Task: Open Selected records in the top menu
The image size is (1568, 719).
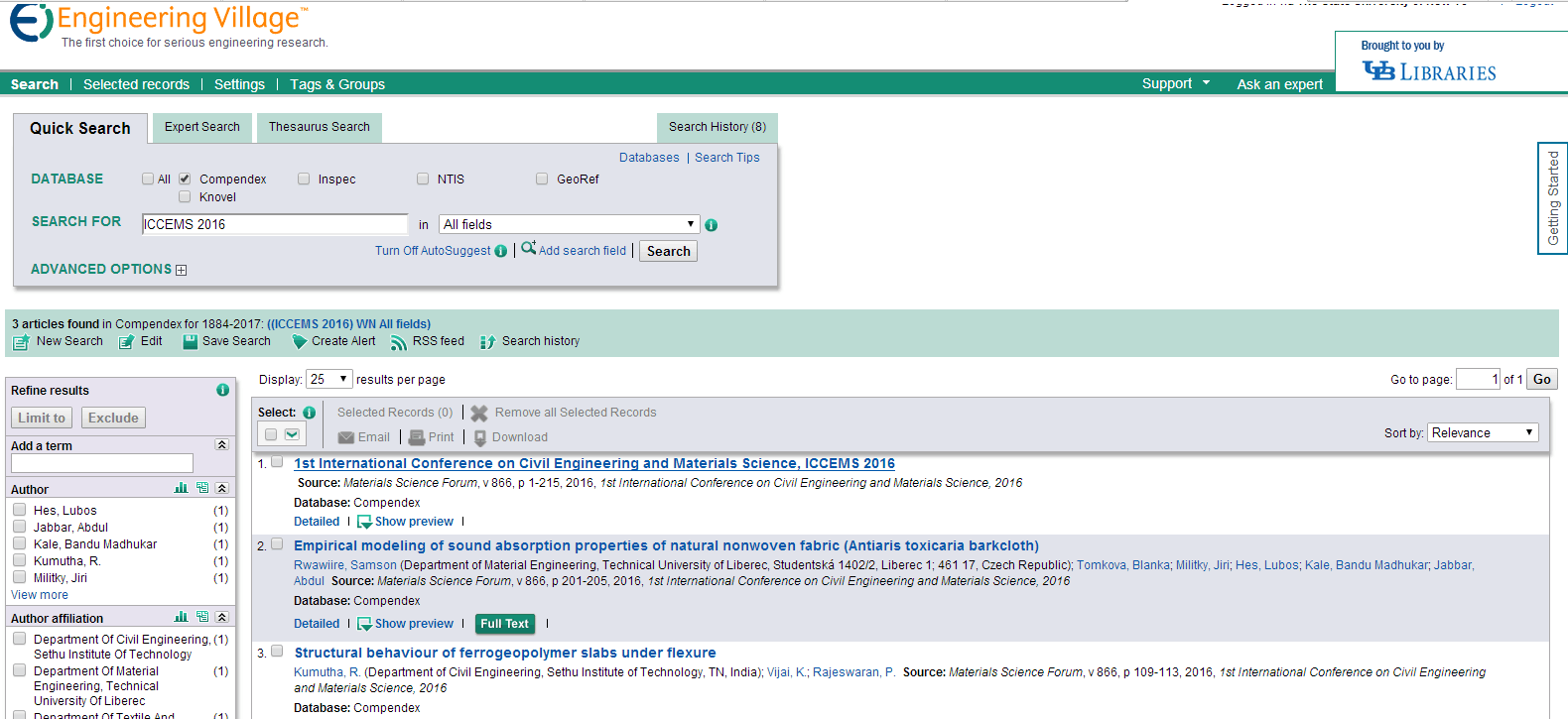Action: 136,84
